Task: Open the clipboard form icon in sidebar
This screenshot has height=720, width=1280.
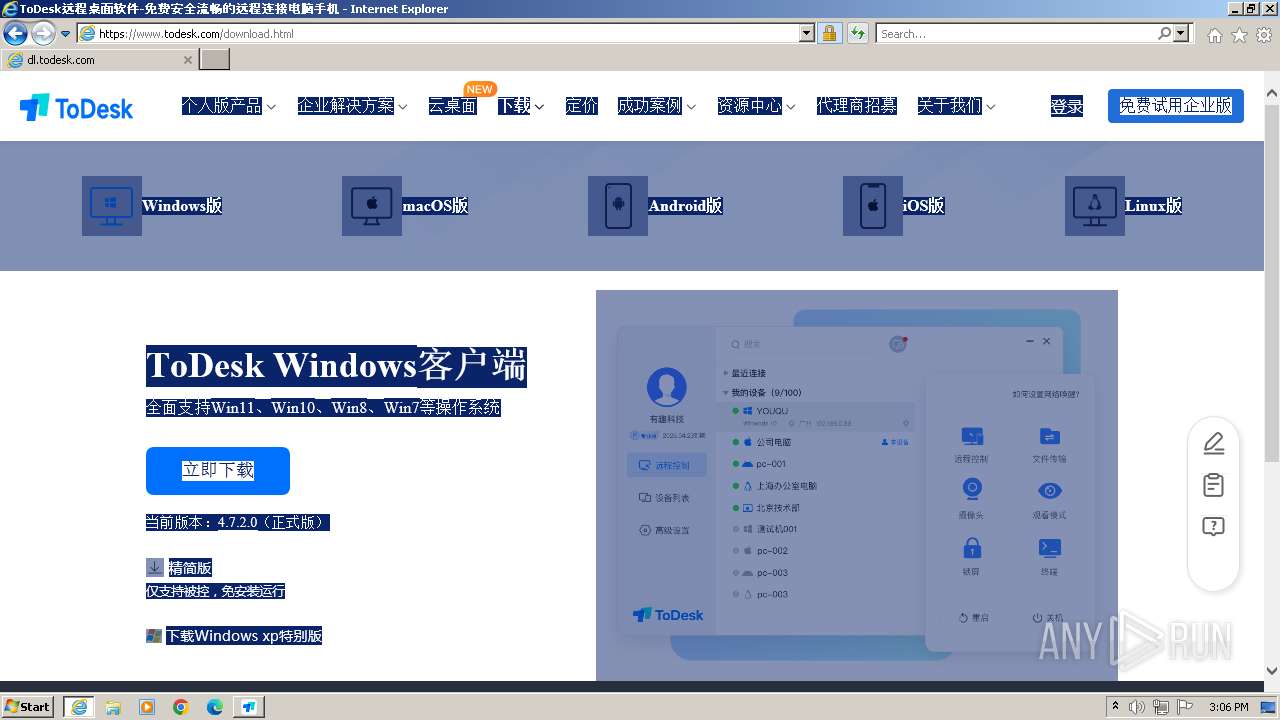Action: (1213, 485)
